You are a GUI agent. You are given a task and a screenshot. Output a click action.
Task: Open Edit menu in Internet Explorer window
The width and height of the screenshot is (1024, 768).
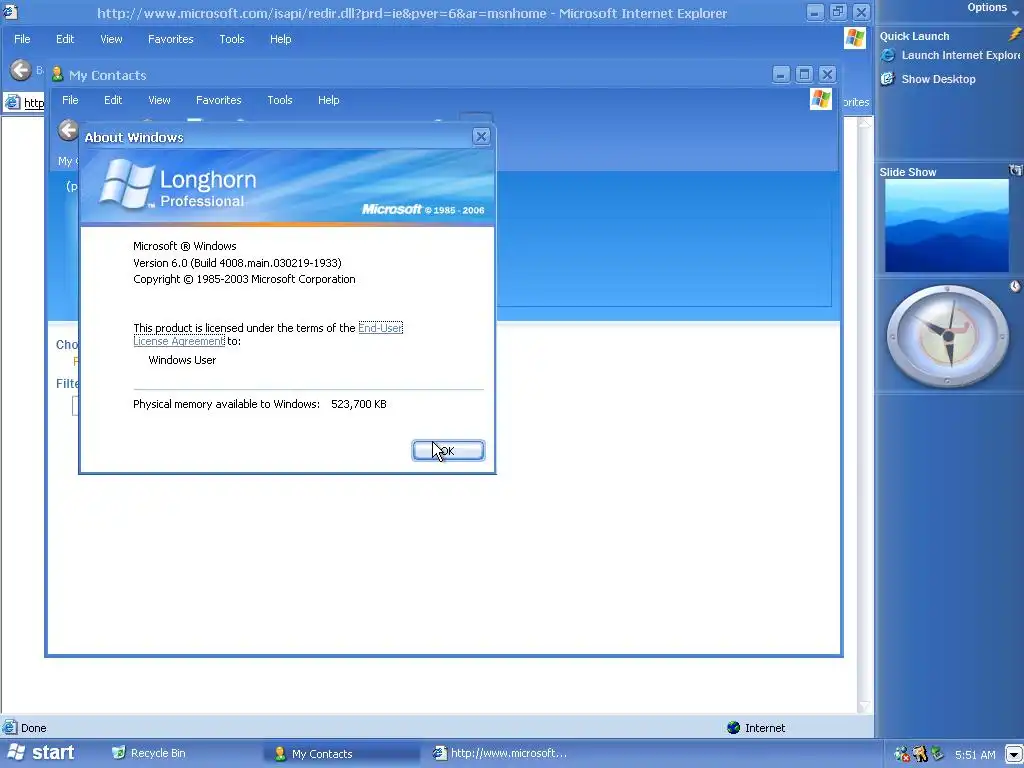click(x=65, y=39)
